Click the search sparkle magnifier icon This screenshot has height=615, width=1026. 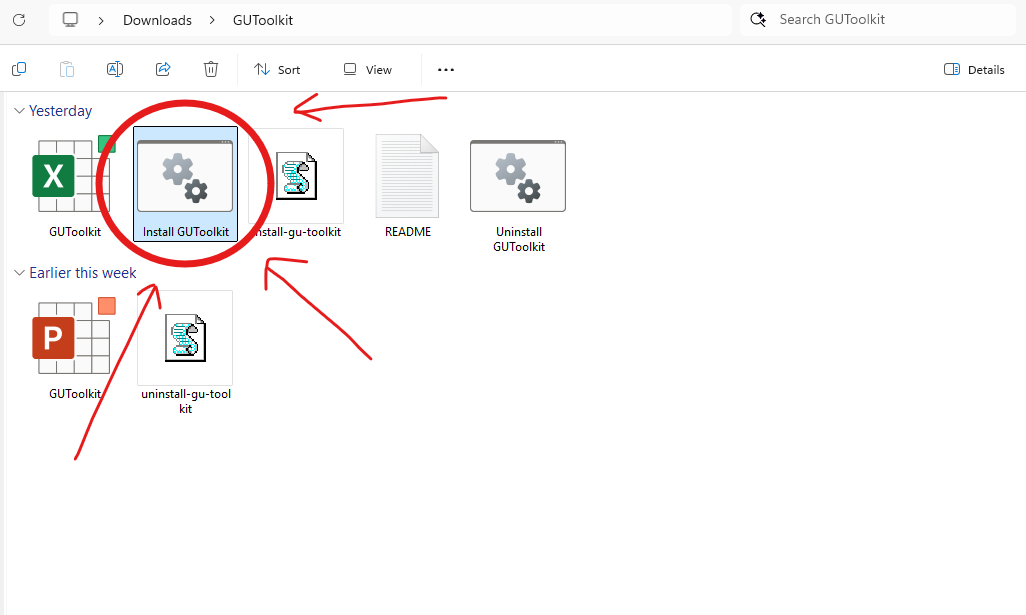pyautogui.click(x=758, y=20)
